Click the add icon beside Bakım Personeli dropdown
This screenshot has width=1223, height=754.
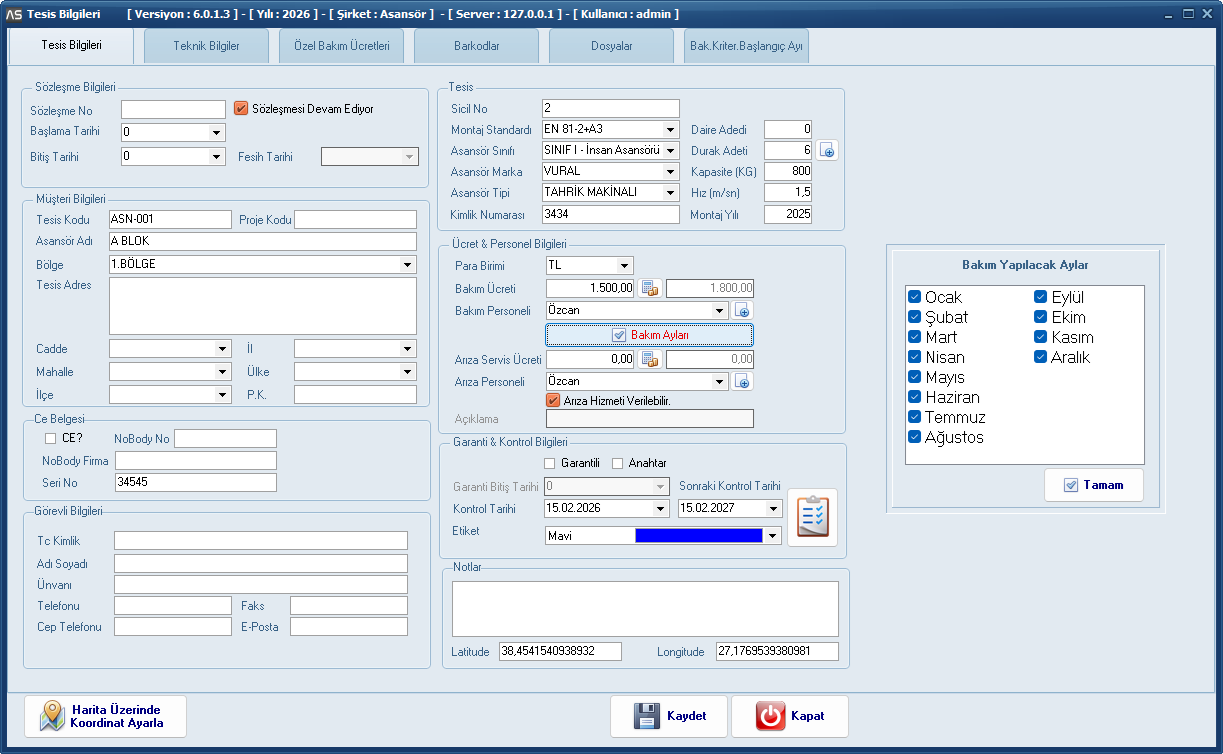coord(742,310)
